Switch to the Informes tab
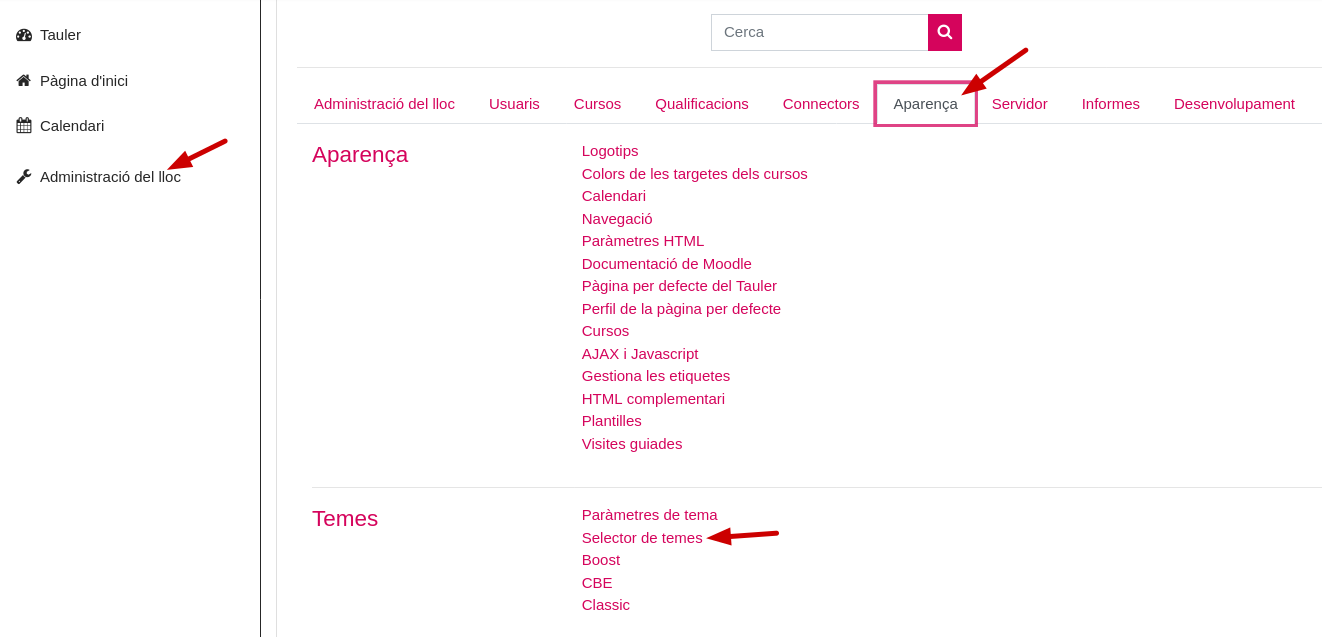The image size is (1322, 637). [1111, 104]
